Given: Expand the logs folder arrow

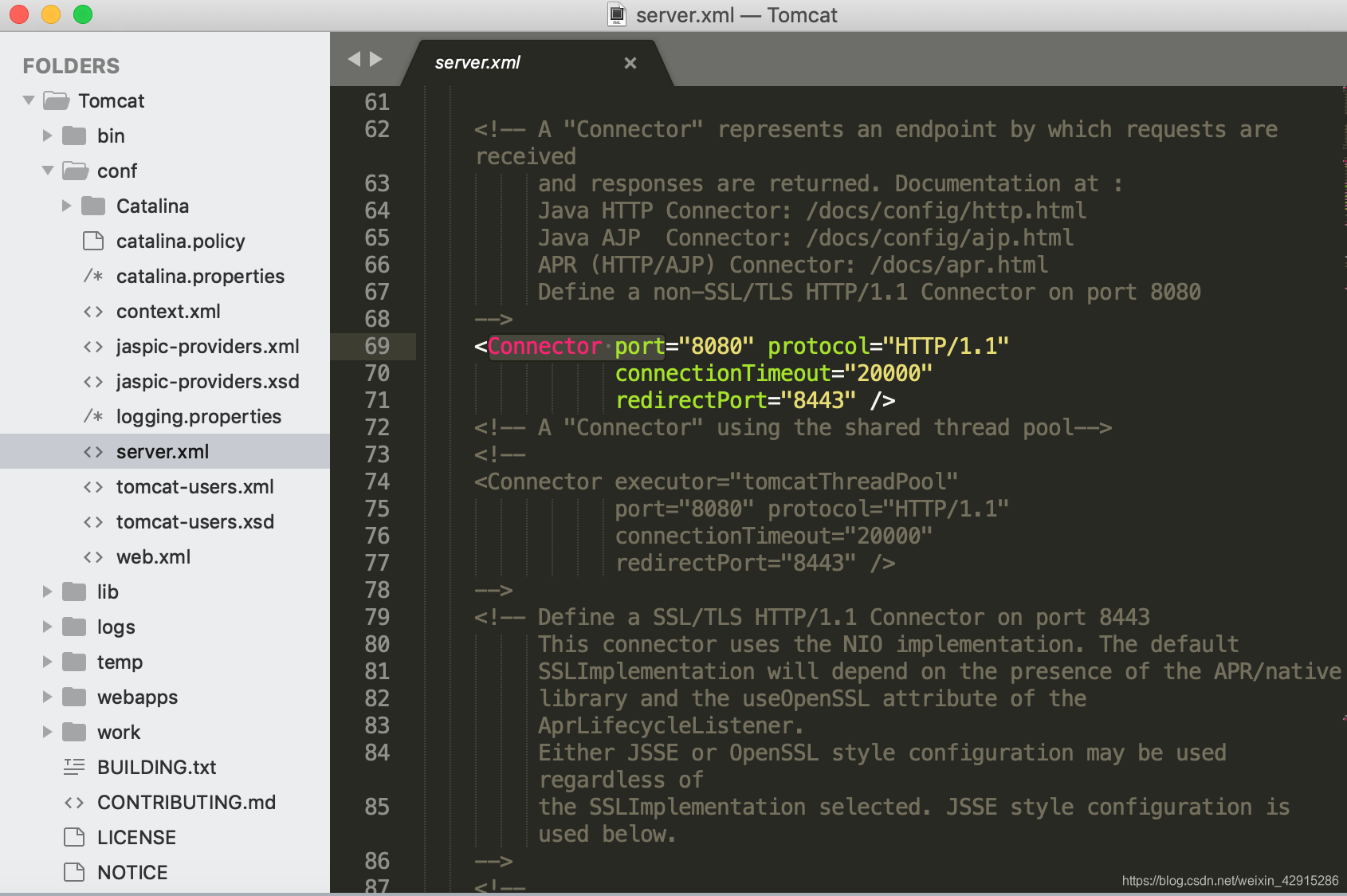Looking at the screenshot, I should [47, 627].
